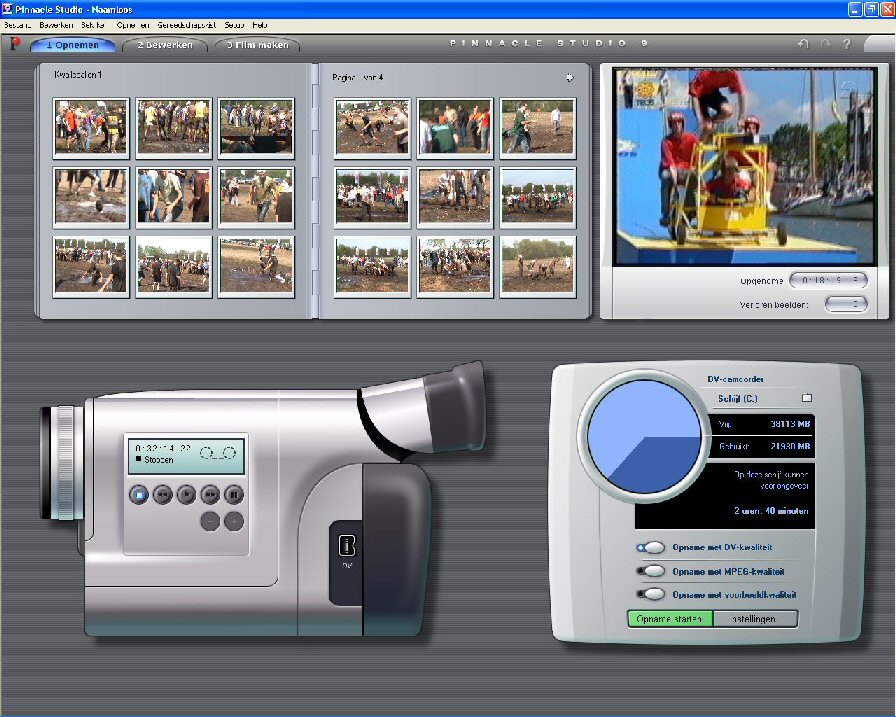The image size is (896, 717).
Task: Click the redo arrow icon
Action: coord(825,44)
